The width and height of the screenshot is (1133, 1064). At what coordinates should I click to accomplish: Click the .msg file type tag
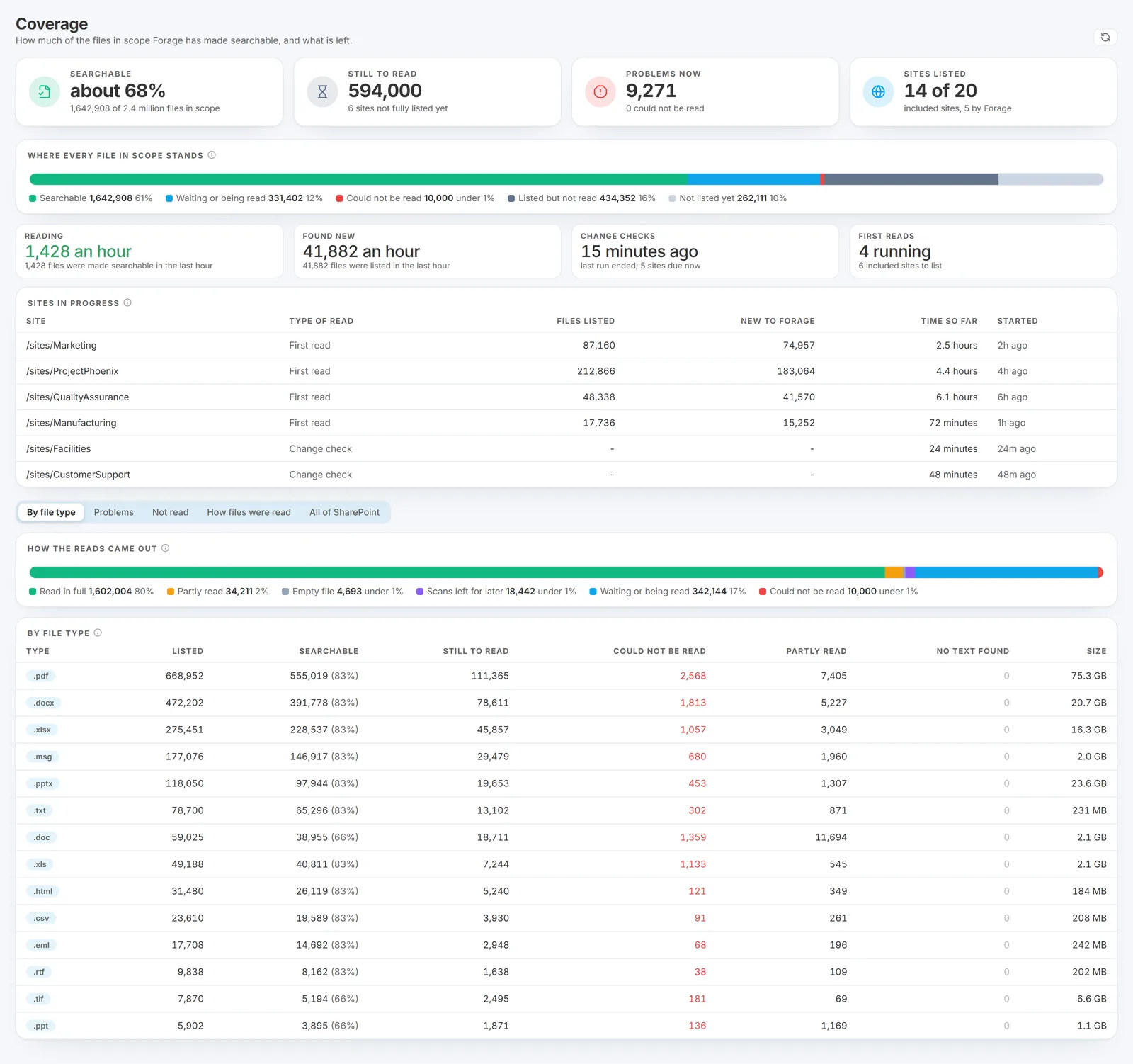pos(42,757)
